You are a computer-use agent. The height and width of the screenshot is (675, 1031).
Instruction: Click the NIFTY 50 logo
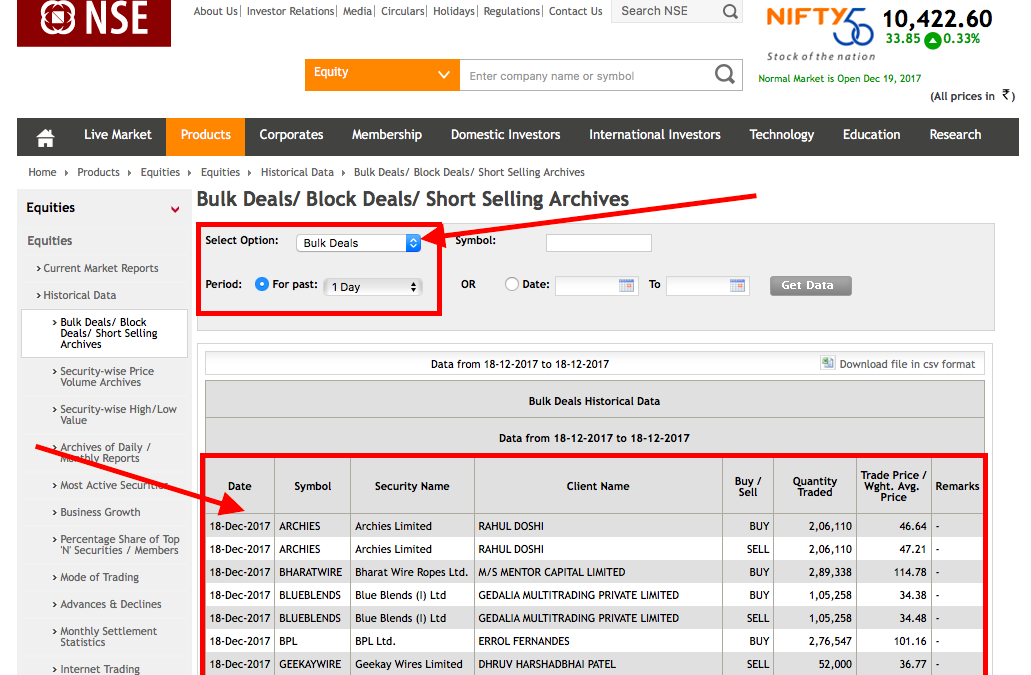coord(820,27)
